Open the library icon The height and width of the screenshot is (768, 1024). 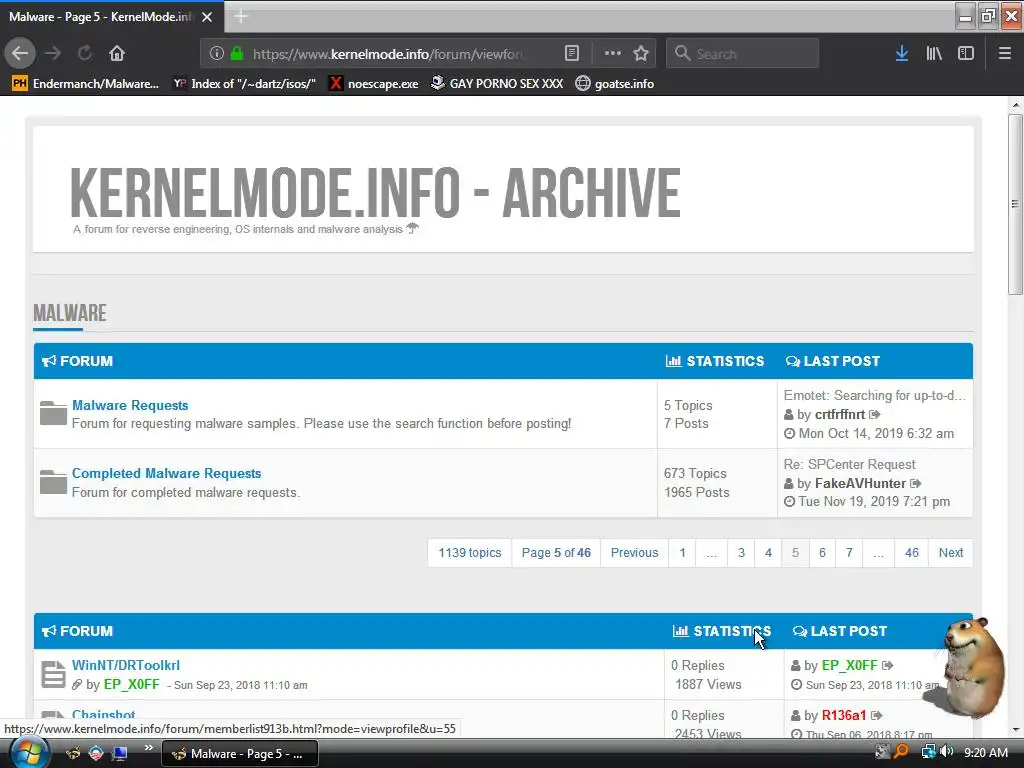point(934,54)
